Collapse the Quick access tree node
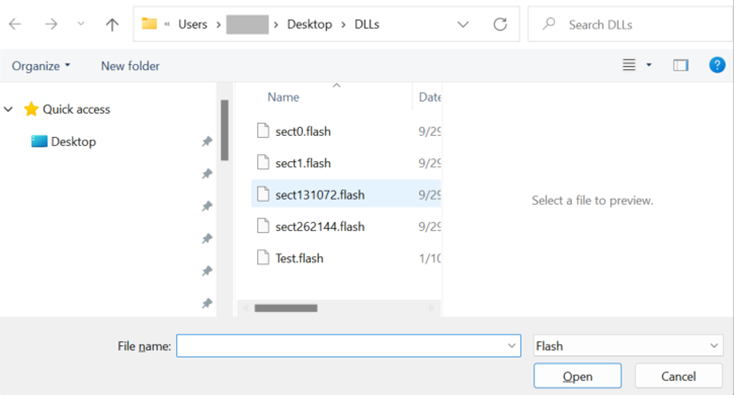This screenshot has height=395, width=734. click(8, 110)
